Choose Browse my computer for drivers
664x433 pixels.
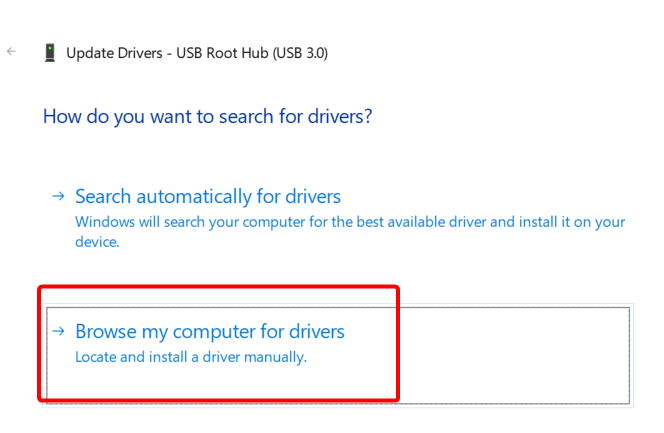tap(210, 331)
